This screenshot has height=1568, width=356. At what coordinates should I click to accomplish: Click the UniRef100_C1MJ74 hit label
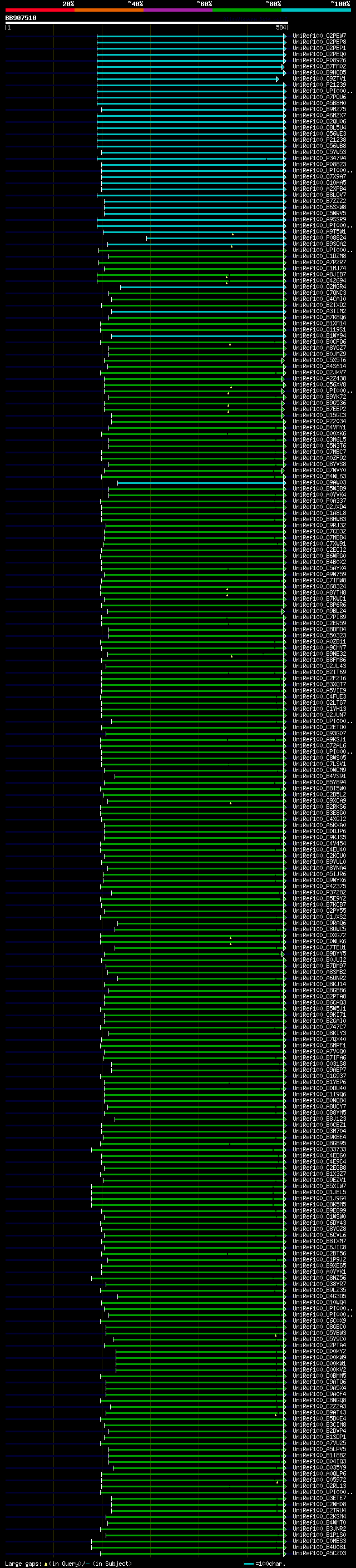[319, 269]
